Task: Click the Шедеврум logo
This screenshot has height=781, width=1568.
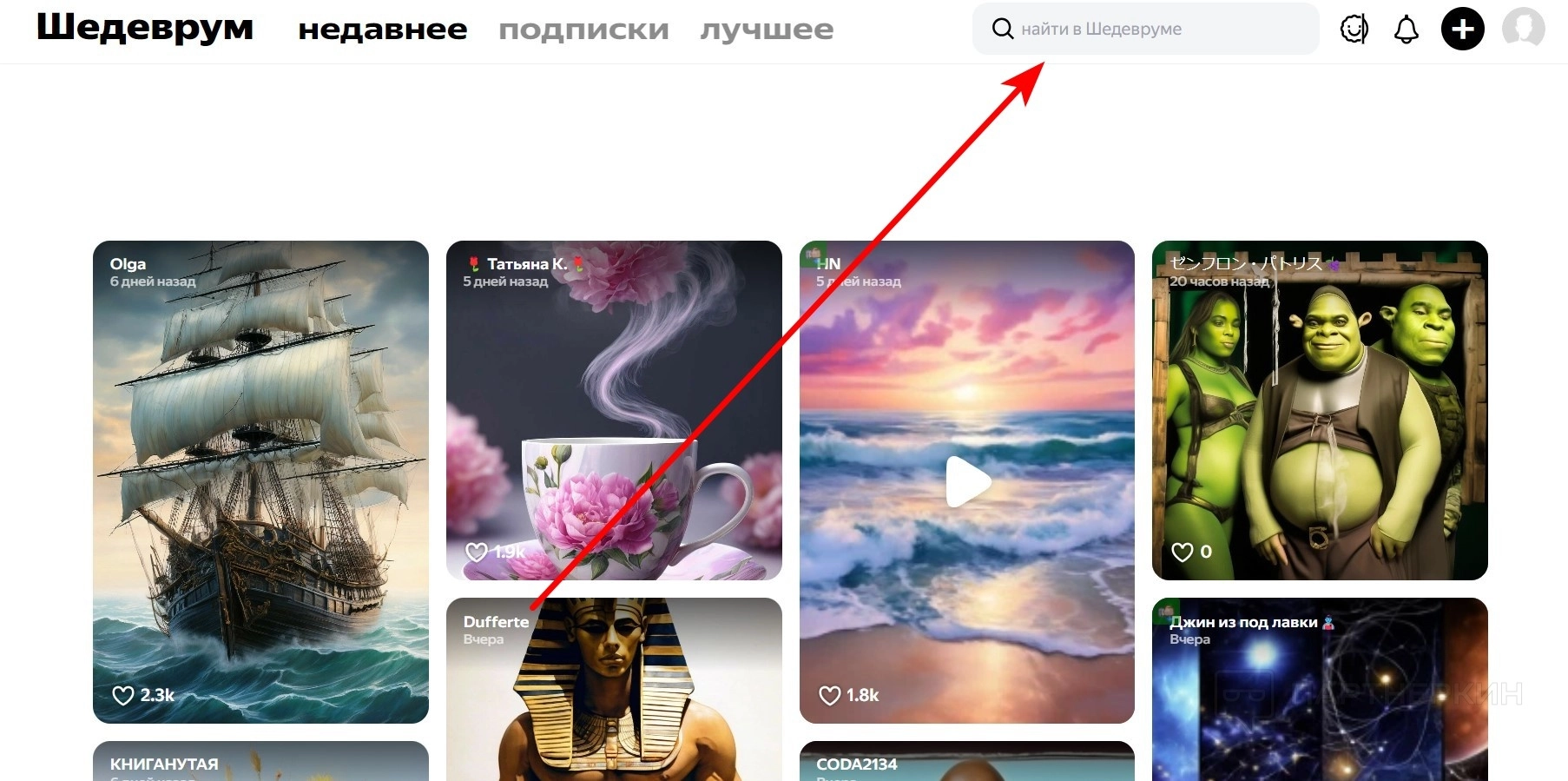Action: point(145,28)
